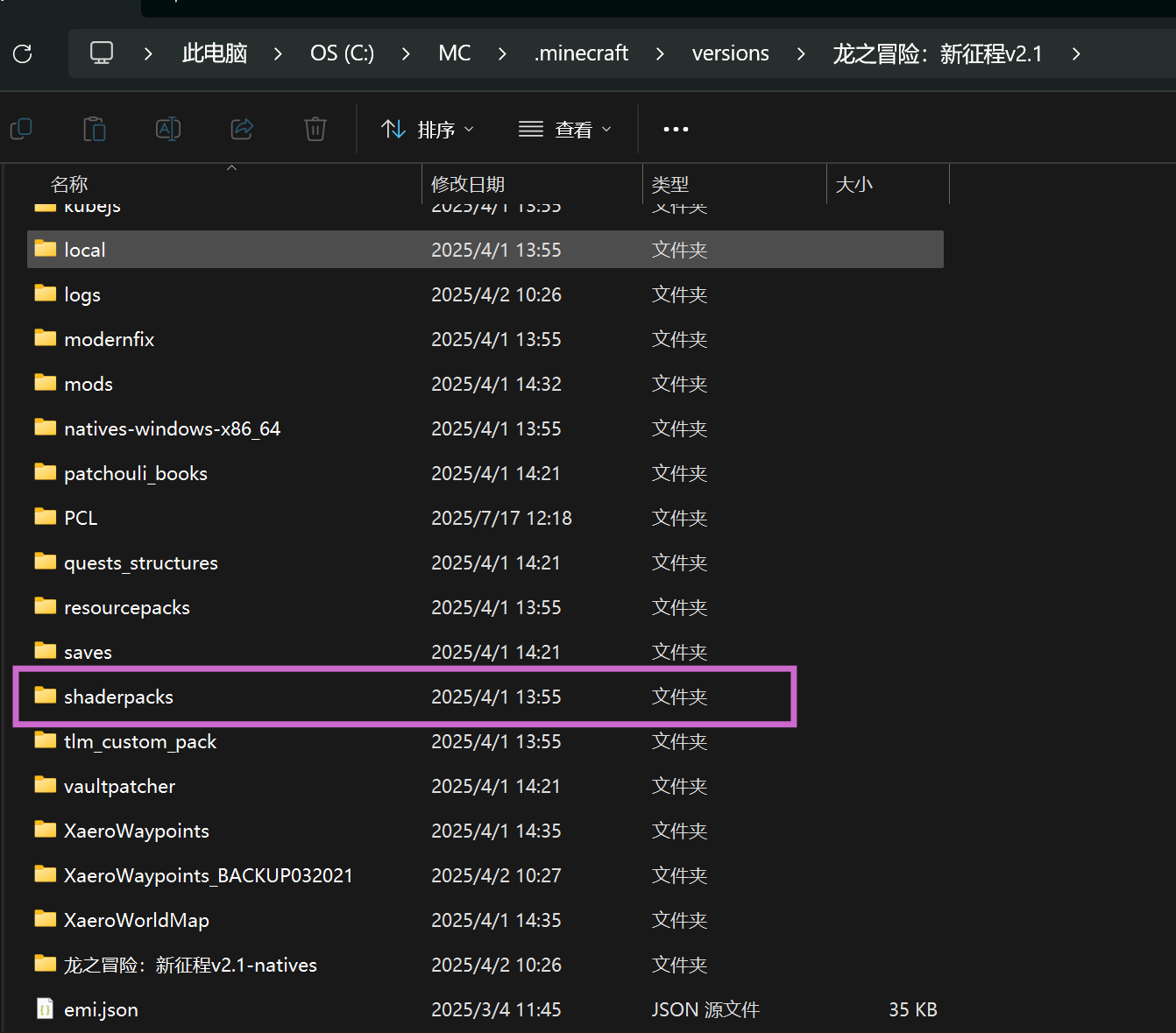
Task: Go to OS (C:) in address bar
Action: click(342, 53)
